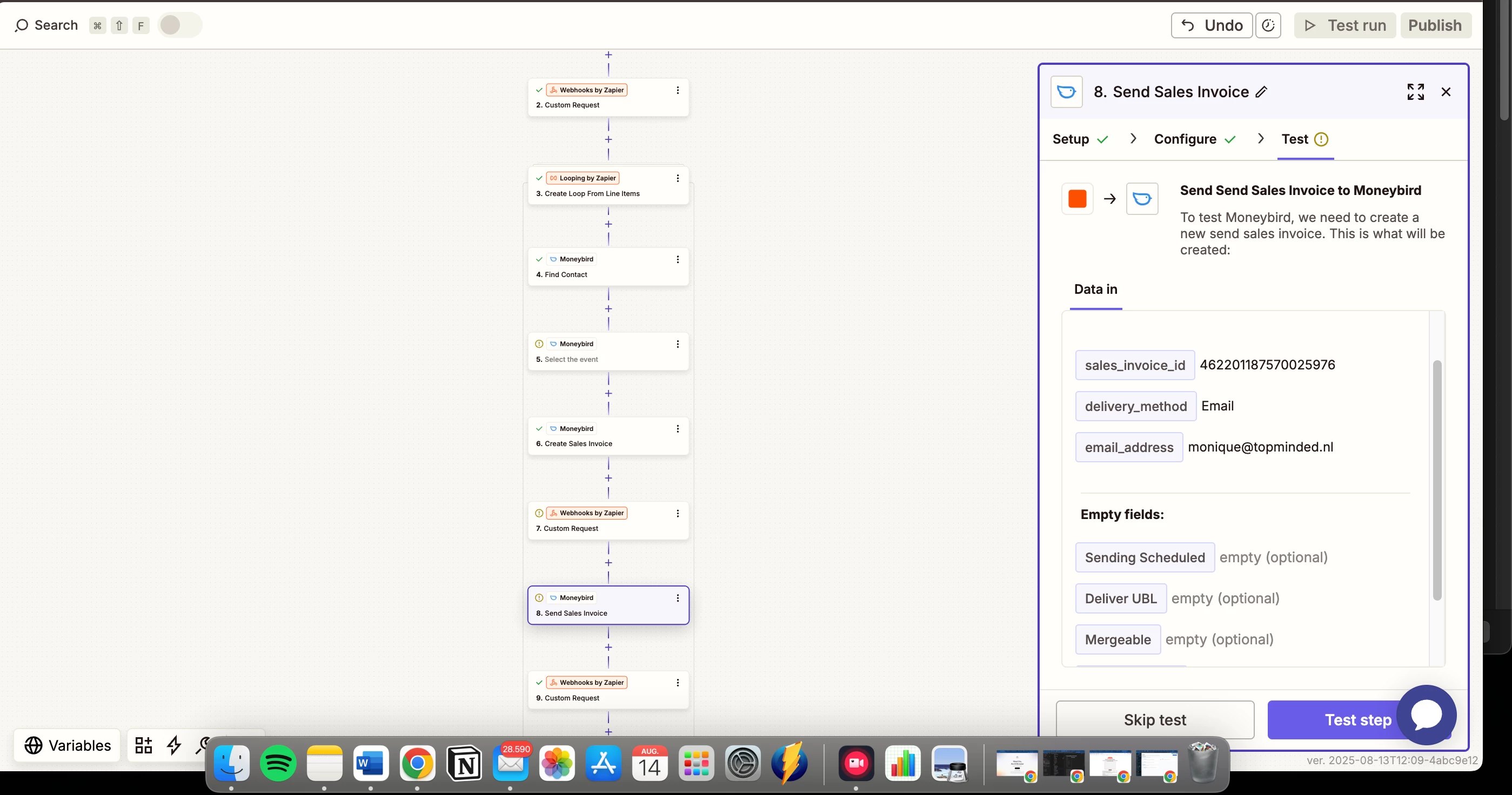Click Skip test button
1512x795 pixels.
[1155, 720]
